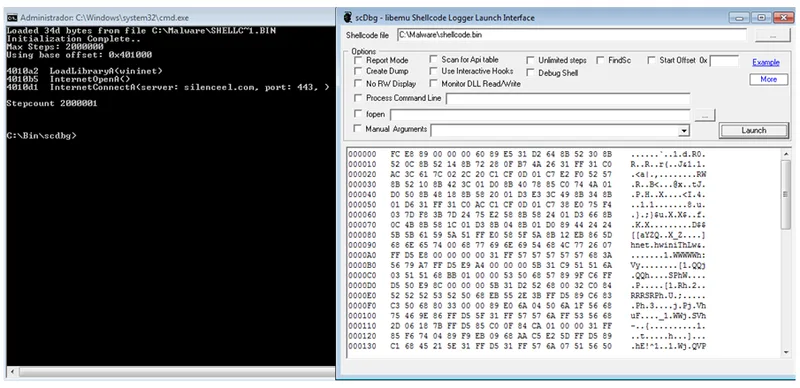Click the scDbg title bar app icon
This screenshot has width=800, height=388.
pyautogui.click(x=347, y=17)
